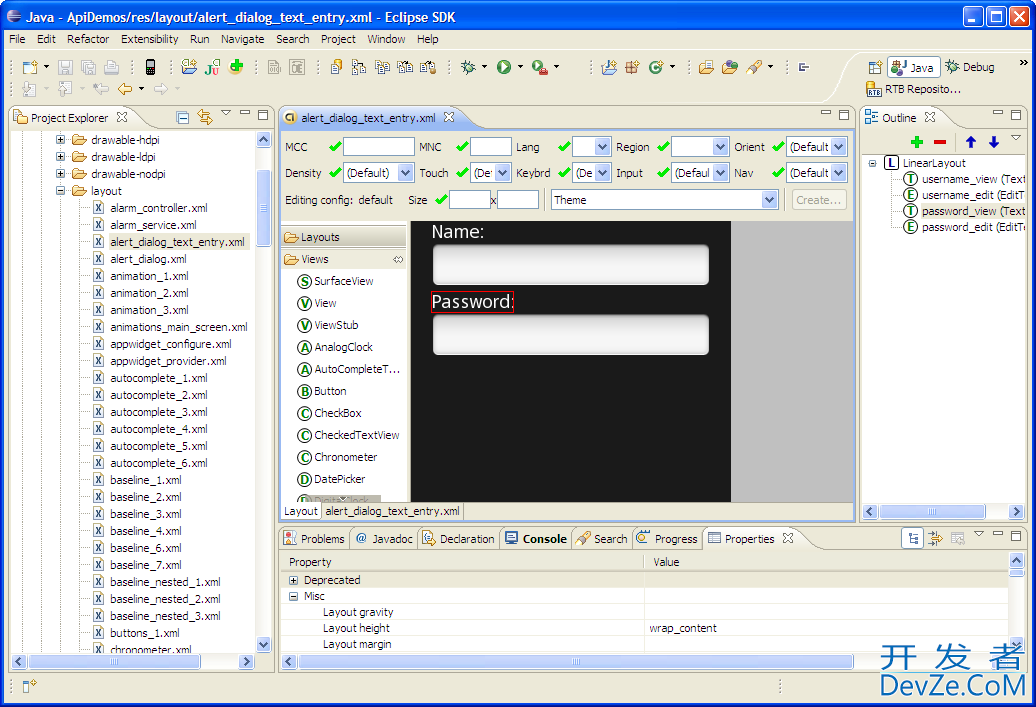Click the flashlight Search icon in the toolbar
This screenshot has height=707, width=1036.
[x=754, y=67]
